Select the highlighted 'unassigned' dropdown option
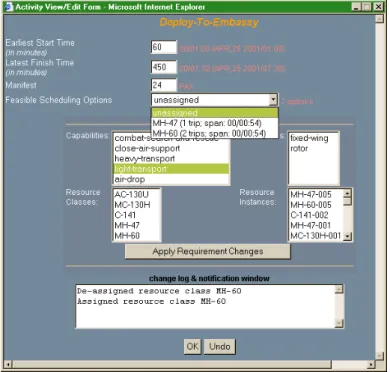 (214, 113)
